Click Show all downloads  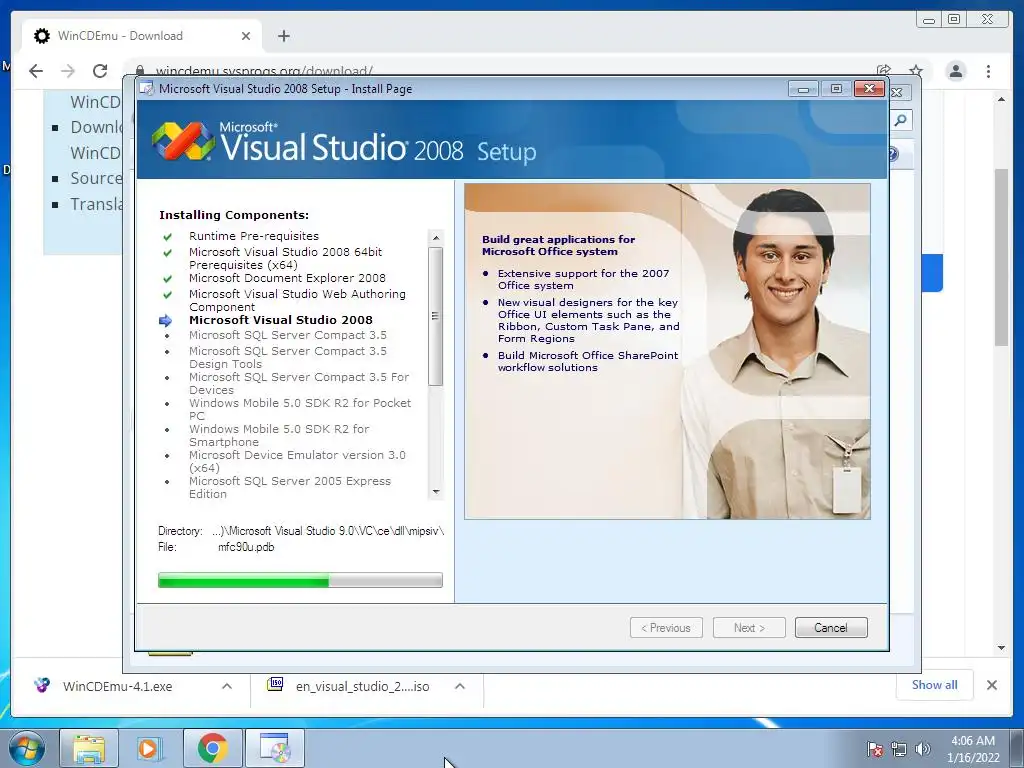(x=935, y=685)
